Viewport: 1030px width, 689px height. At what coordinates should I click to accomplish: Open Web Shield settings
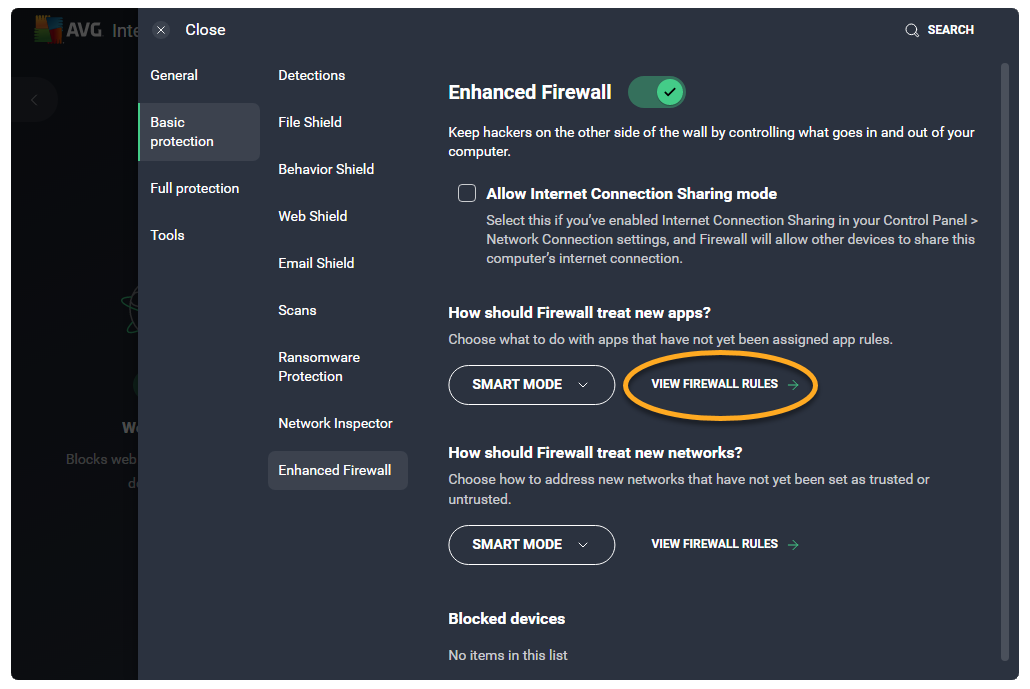point(313,216)
